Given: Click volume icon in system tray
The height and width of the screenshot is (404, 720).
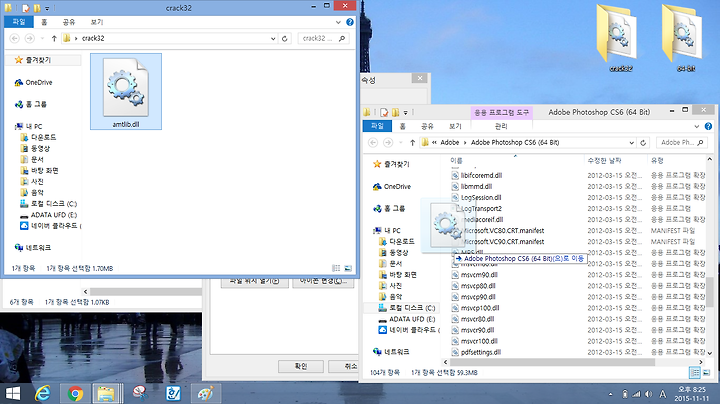Looking at the screenshot, I should tap(648, 394).
